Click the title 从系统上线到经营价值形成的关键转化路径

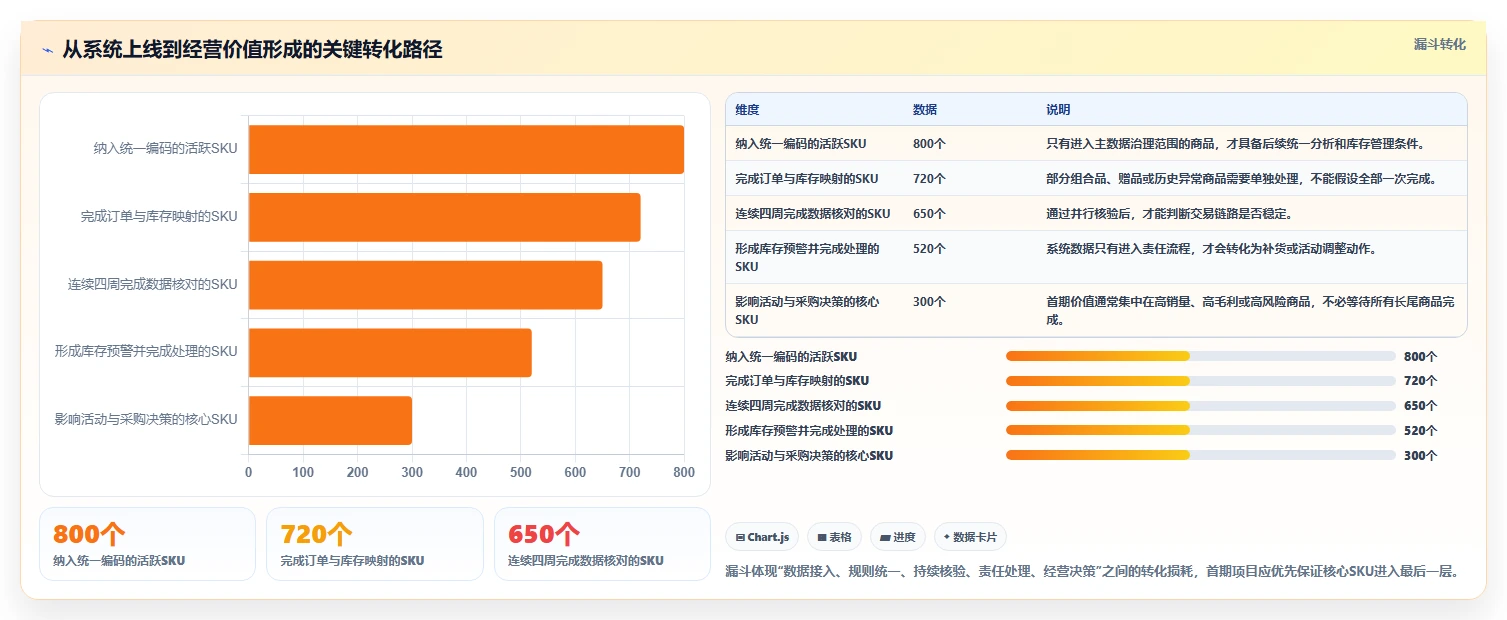[x=252, y=49]
